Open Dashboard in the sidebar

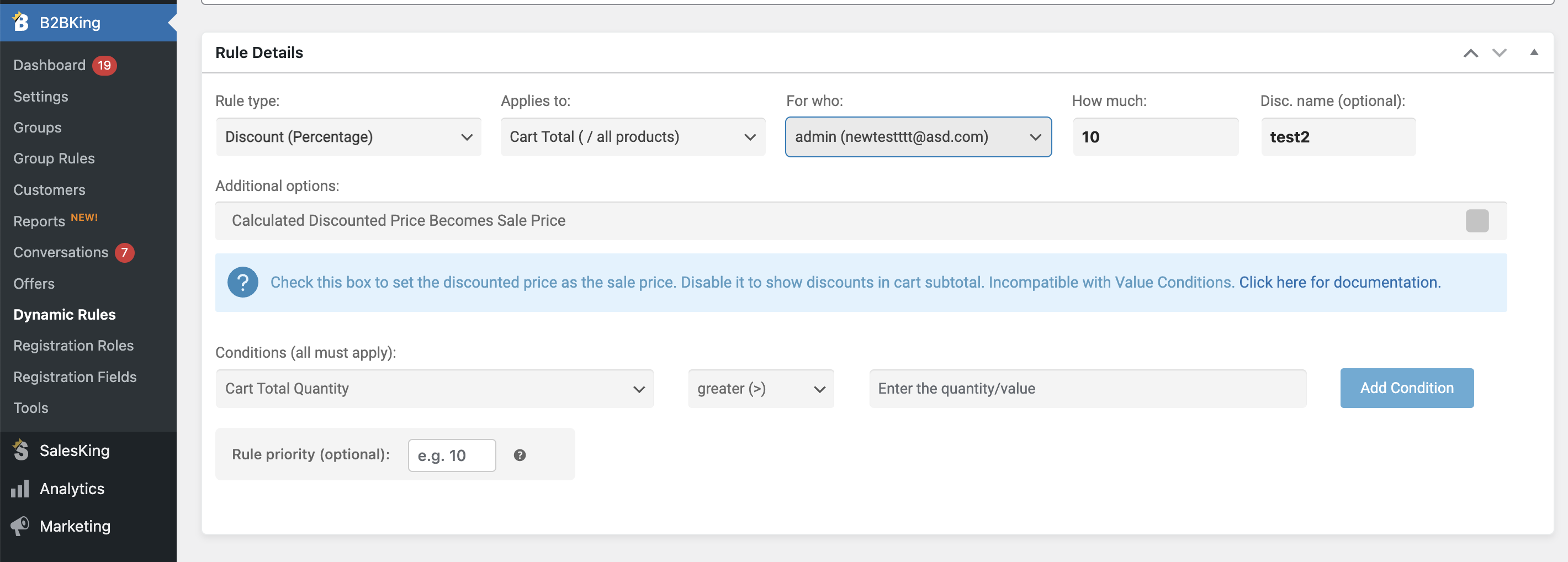point(49,65)
